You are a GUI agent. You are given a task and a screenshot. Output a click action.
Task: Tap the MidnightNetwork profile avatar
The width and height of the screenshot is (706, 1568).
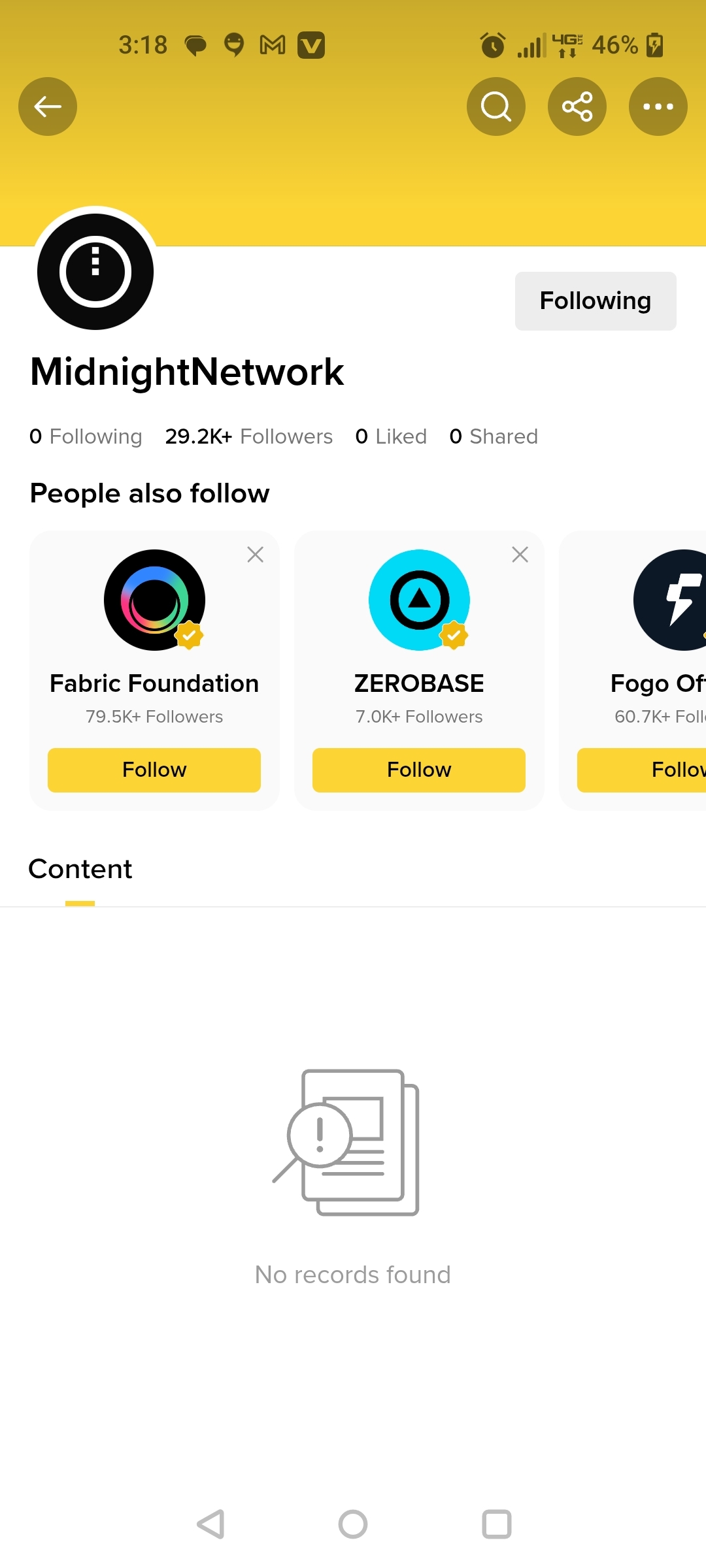click(x=95, y=272)
